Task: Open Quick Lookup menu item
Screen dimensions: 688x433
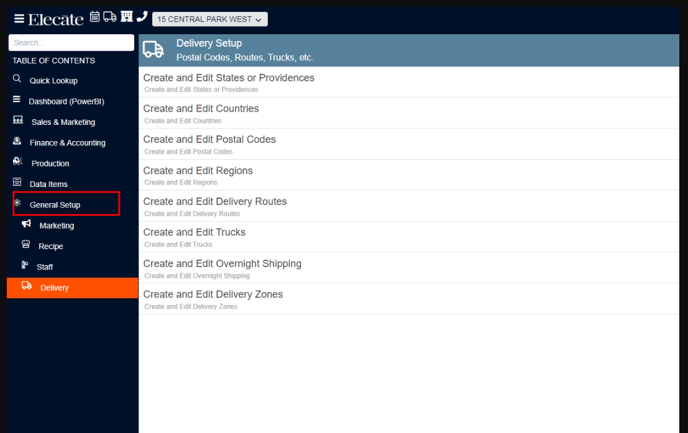Action: click(x=54, y=81)
